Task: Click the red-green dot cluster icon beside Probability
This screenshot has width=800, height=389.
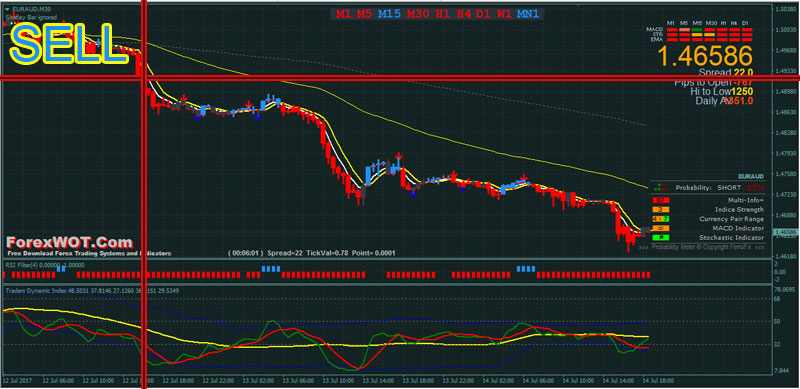Action: coord(661,187)
